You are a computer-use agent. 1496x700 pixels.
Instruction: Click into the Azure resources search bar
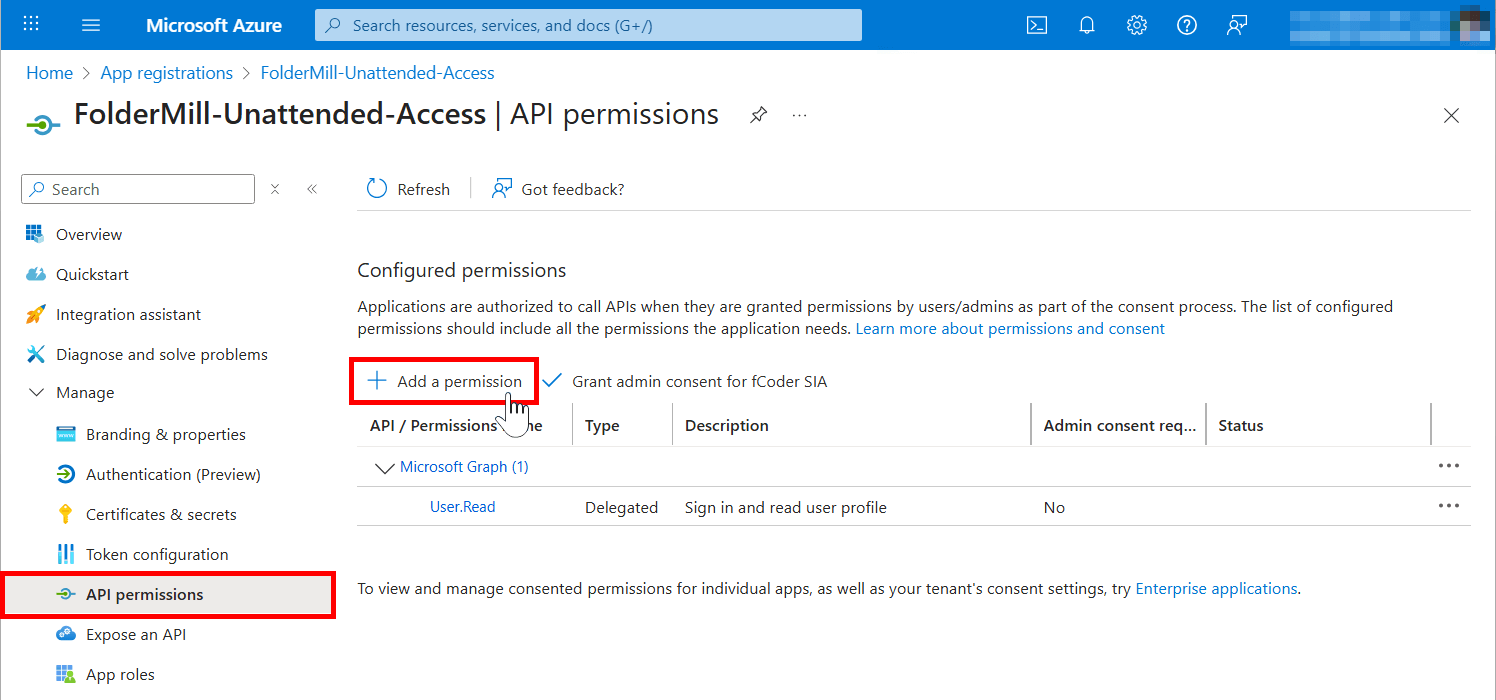point(588,25)
